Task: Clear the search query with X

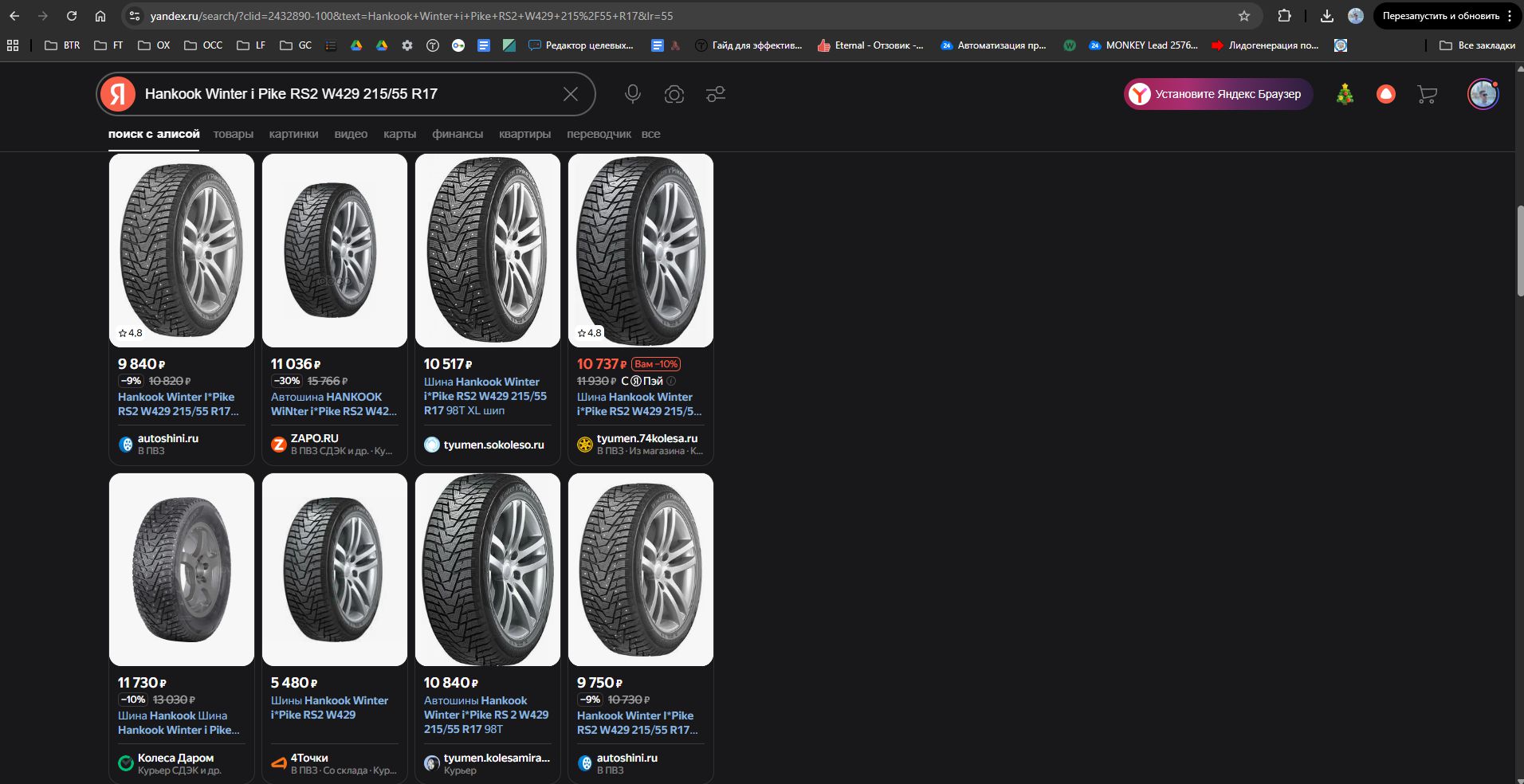Action: pos(571,94)
